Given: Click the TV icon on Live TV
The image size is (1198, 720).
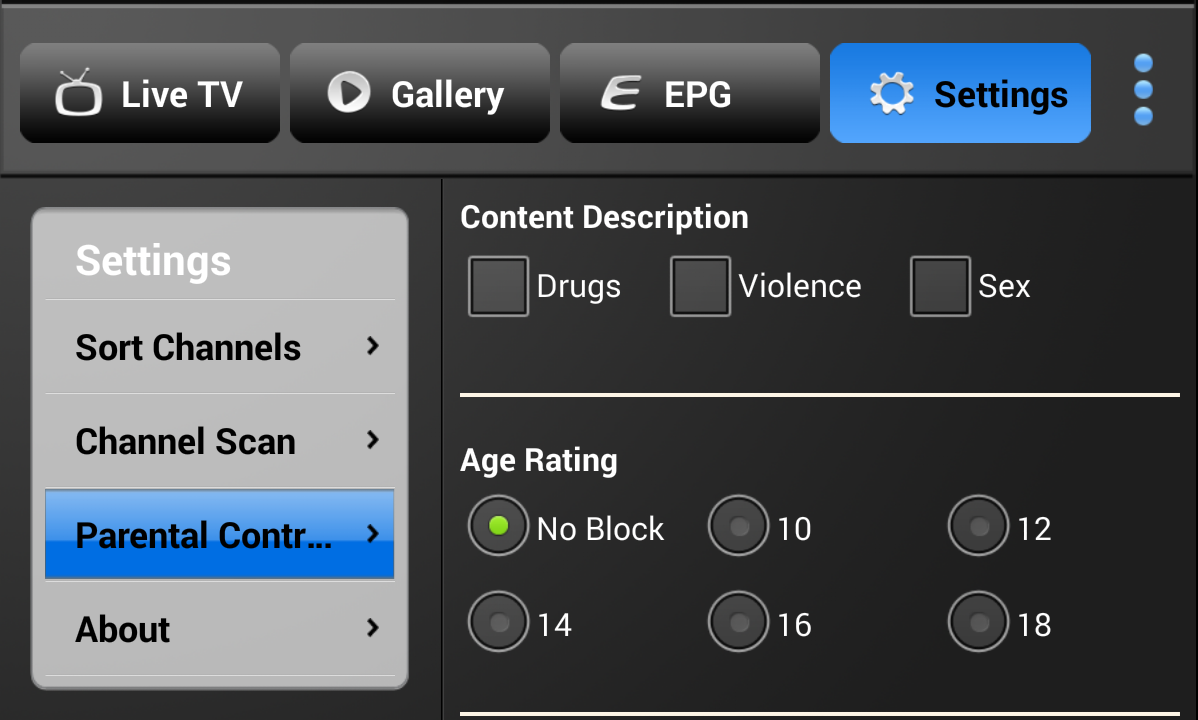Looking at the screenshot, I should (x=76, y=92).
